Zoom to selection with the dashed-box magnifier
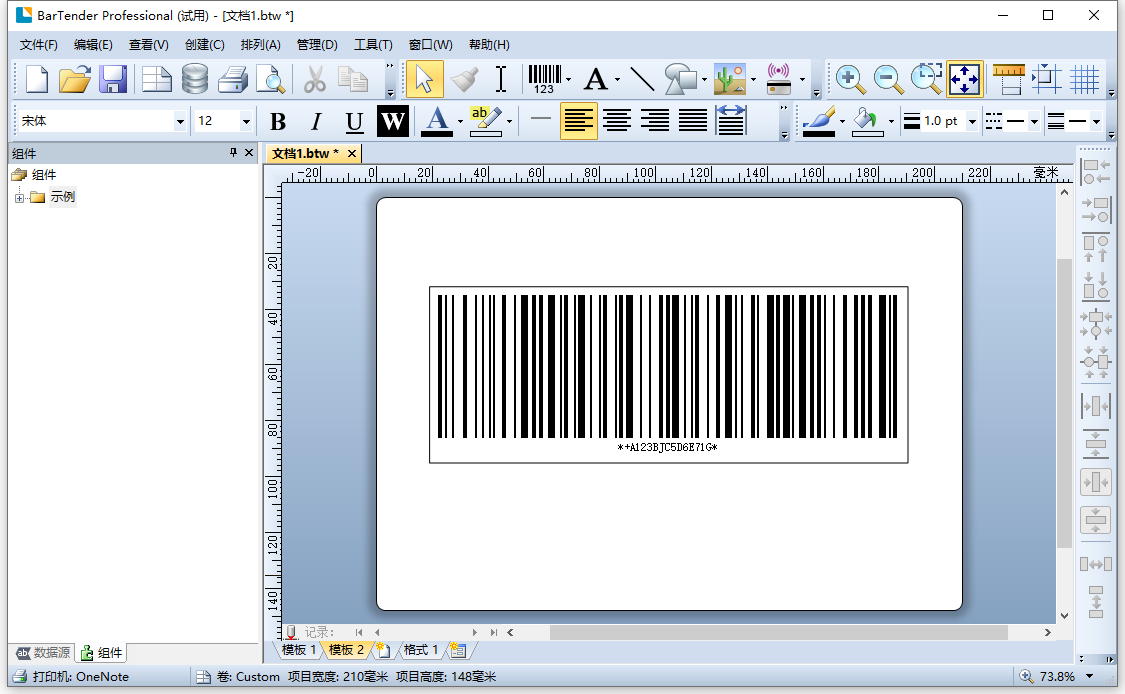This screenshot has height=694, width=1125. 926,79
